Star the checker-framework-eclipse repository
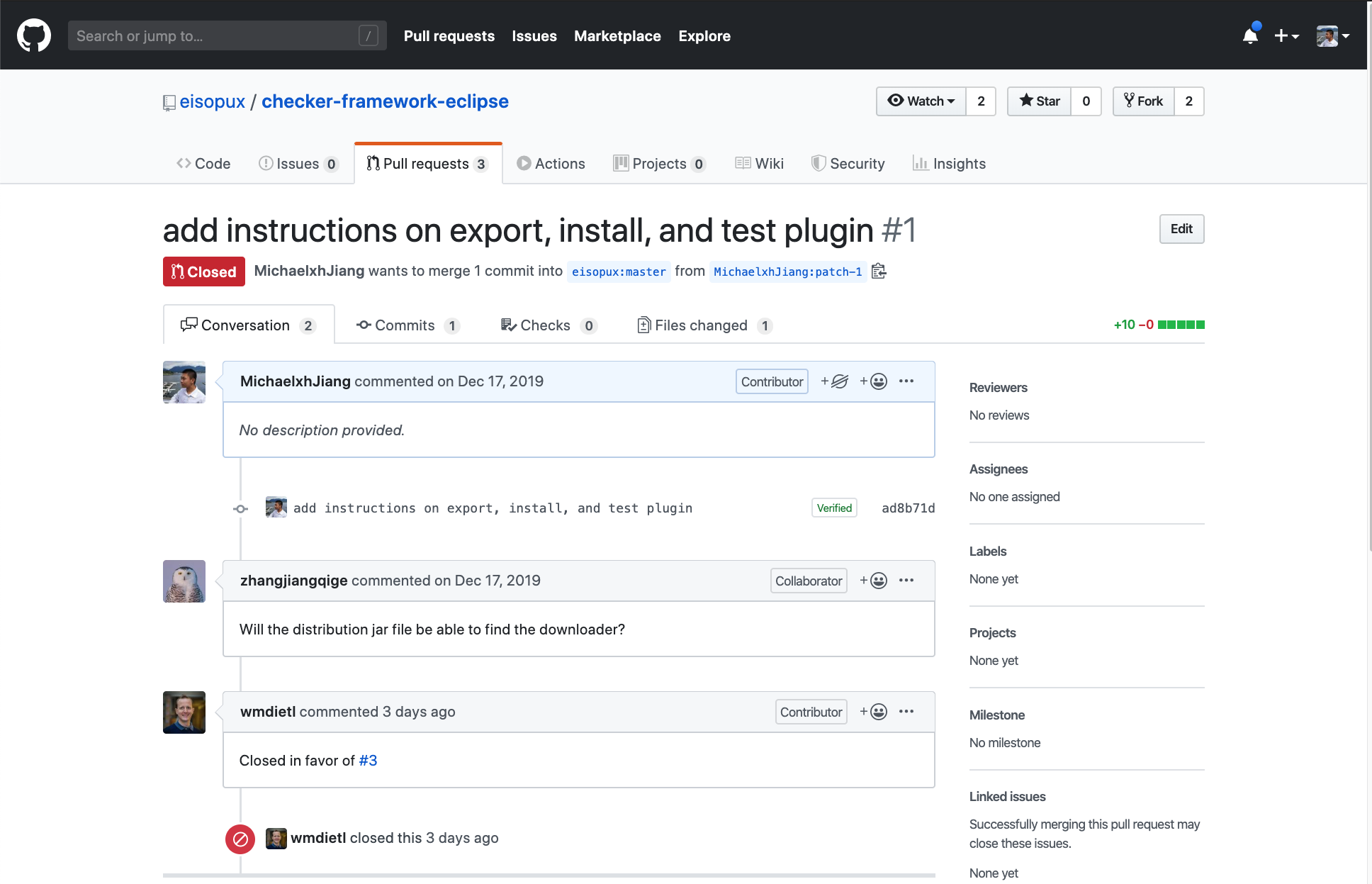 1039,101
